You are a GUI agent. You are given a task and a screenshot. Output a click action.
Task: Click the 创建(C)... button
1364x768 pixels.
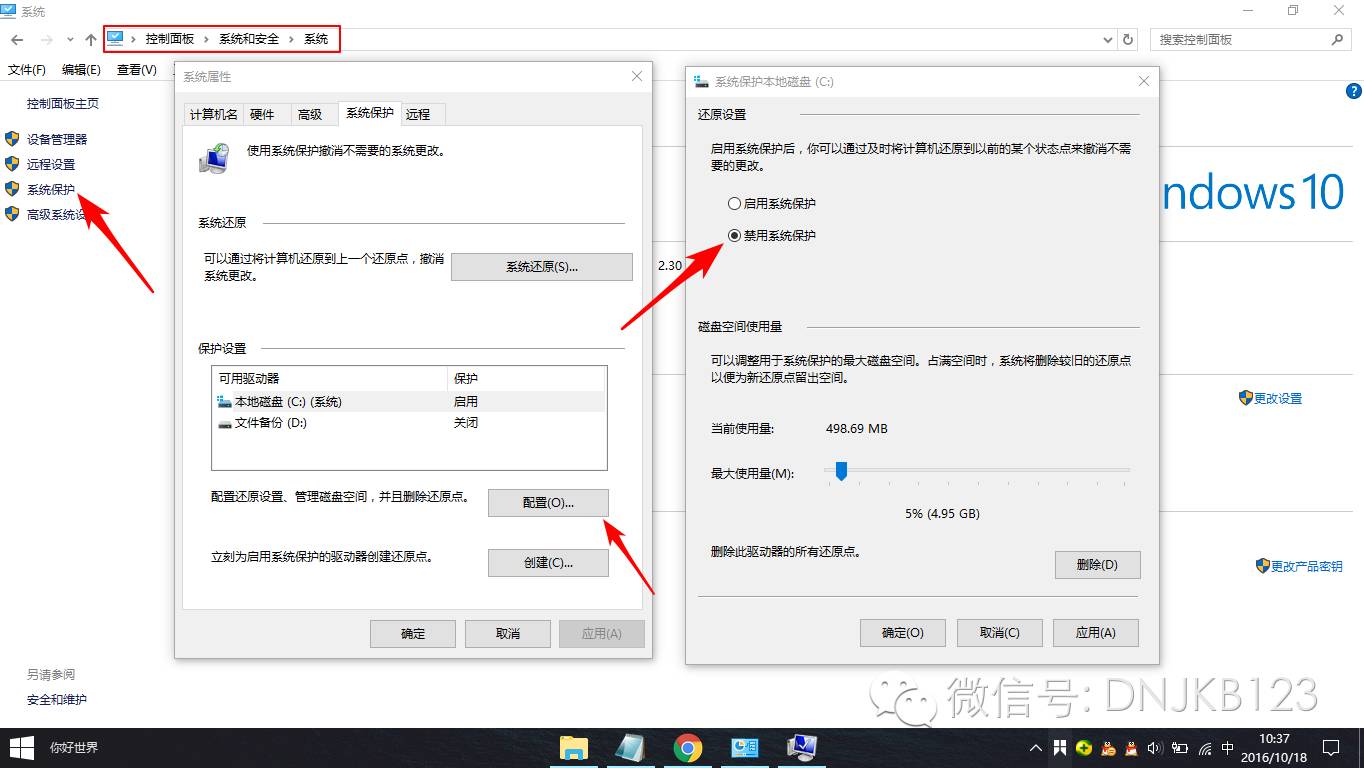pyautogui.click(x=548, y=563)
